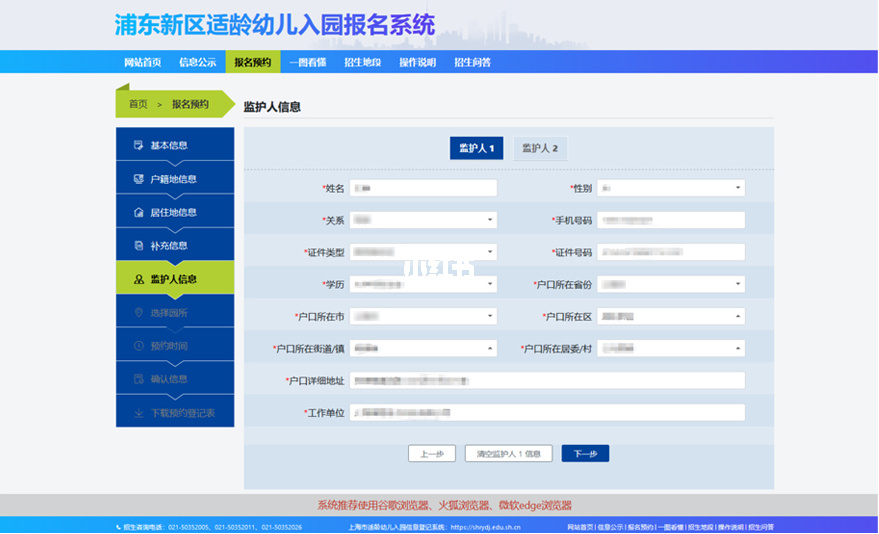Open 招生地段 in the top navigation
This screenshot has height=534, width=879.
pyautogui.click(x=363, y=62)
